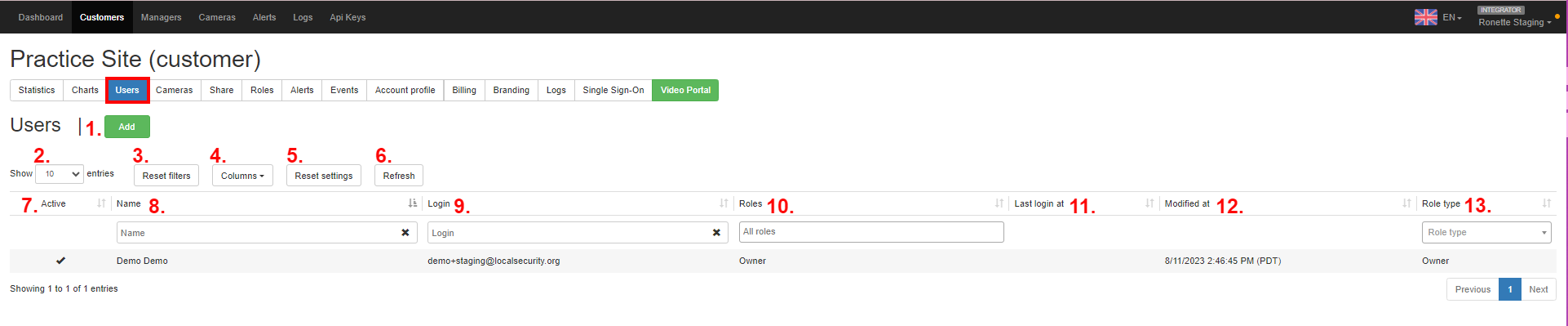Switch to the customer Cameras tab
1568x326 pixels.
pyautogui.click(x=175, y=90)
